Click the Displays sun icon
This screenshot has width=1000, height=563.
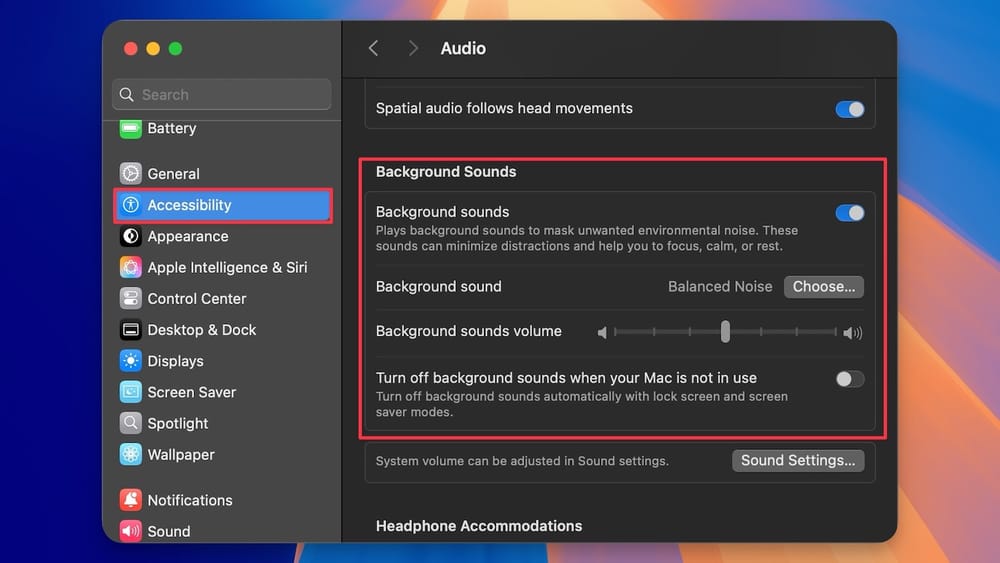(x=131, y=361)
